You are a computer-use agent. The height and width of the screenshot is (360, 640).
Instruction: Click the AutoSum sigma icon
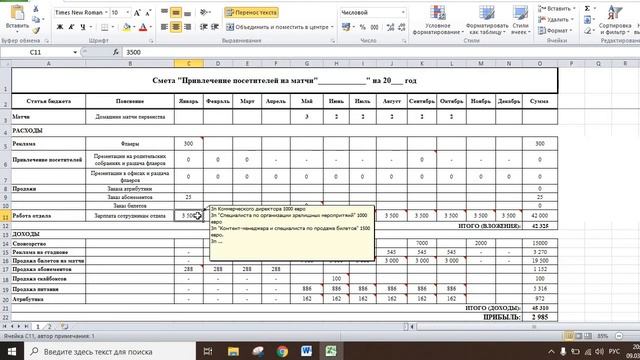[587, 9]
